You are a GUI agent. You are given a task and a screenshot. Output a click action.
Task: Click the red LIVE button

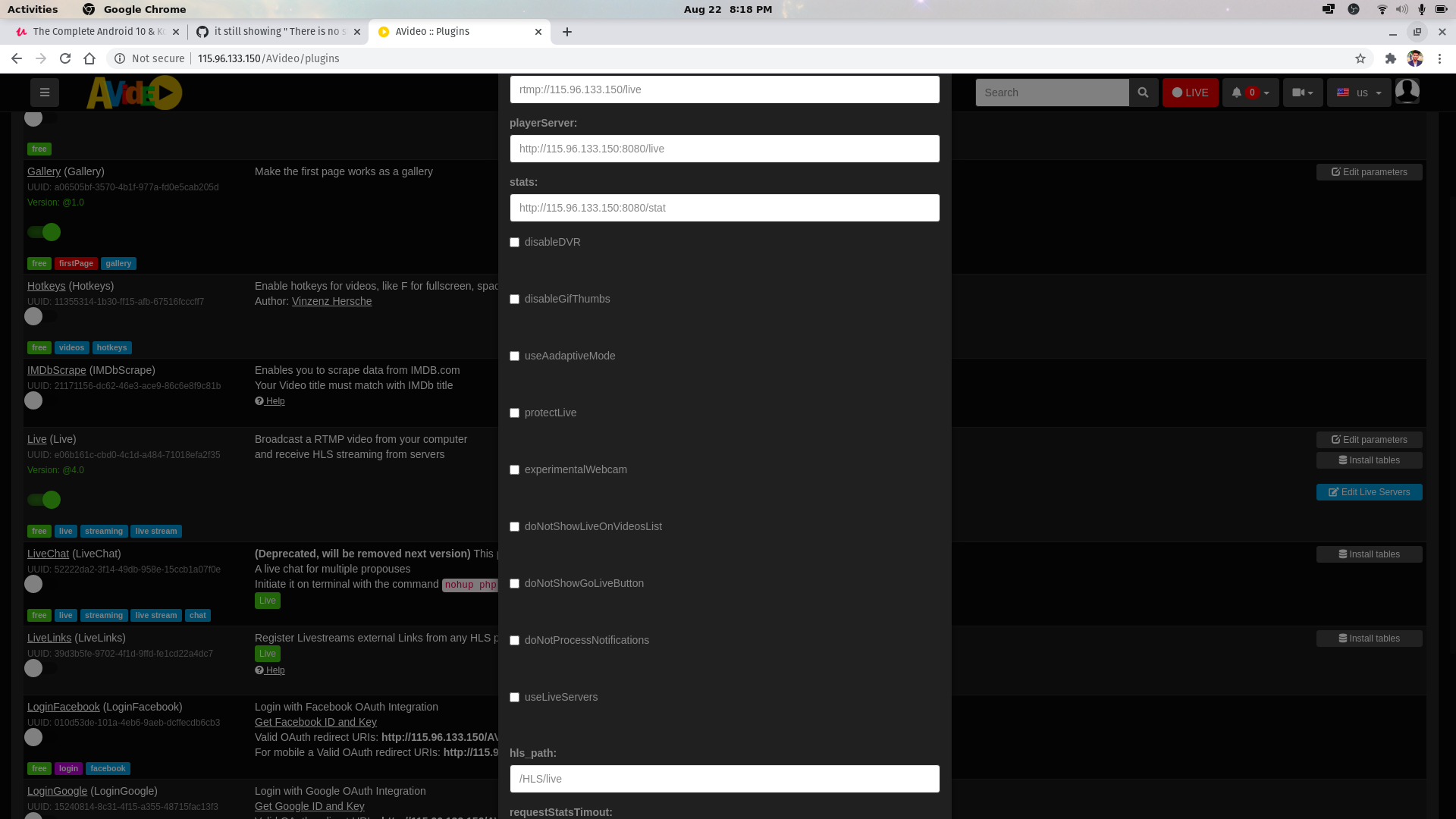(x=1190, y=92)
